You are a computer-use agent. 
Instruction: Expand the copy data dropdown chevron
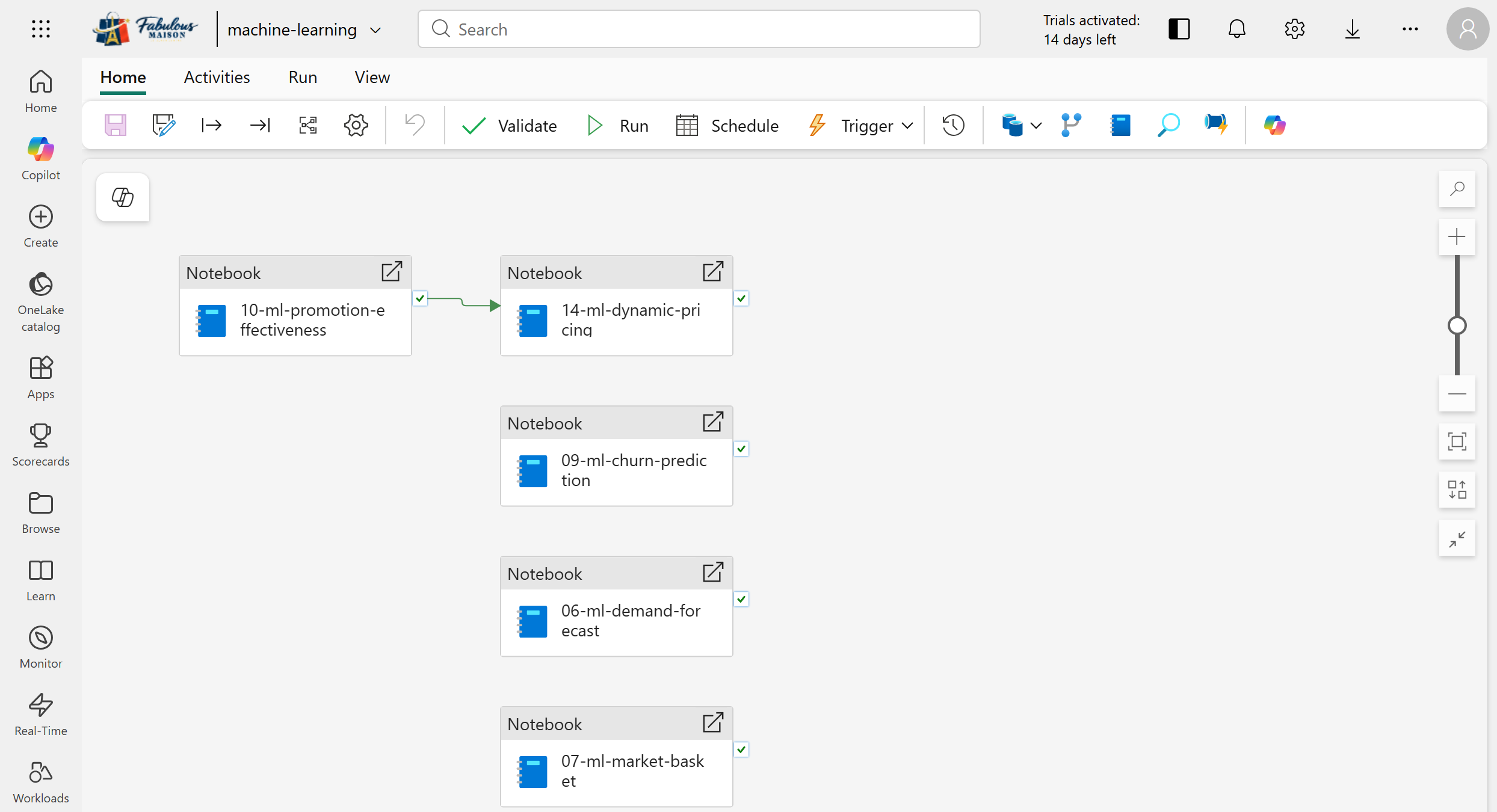click(1036, 126)
